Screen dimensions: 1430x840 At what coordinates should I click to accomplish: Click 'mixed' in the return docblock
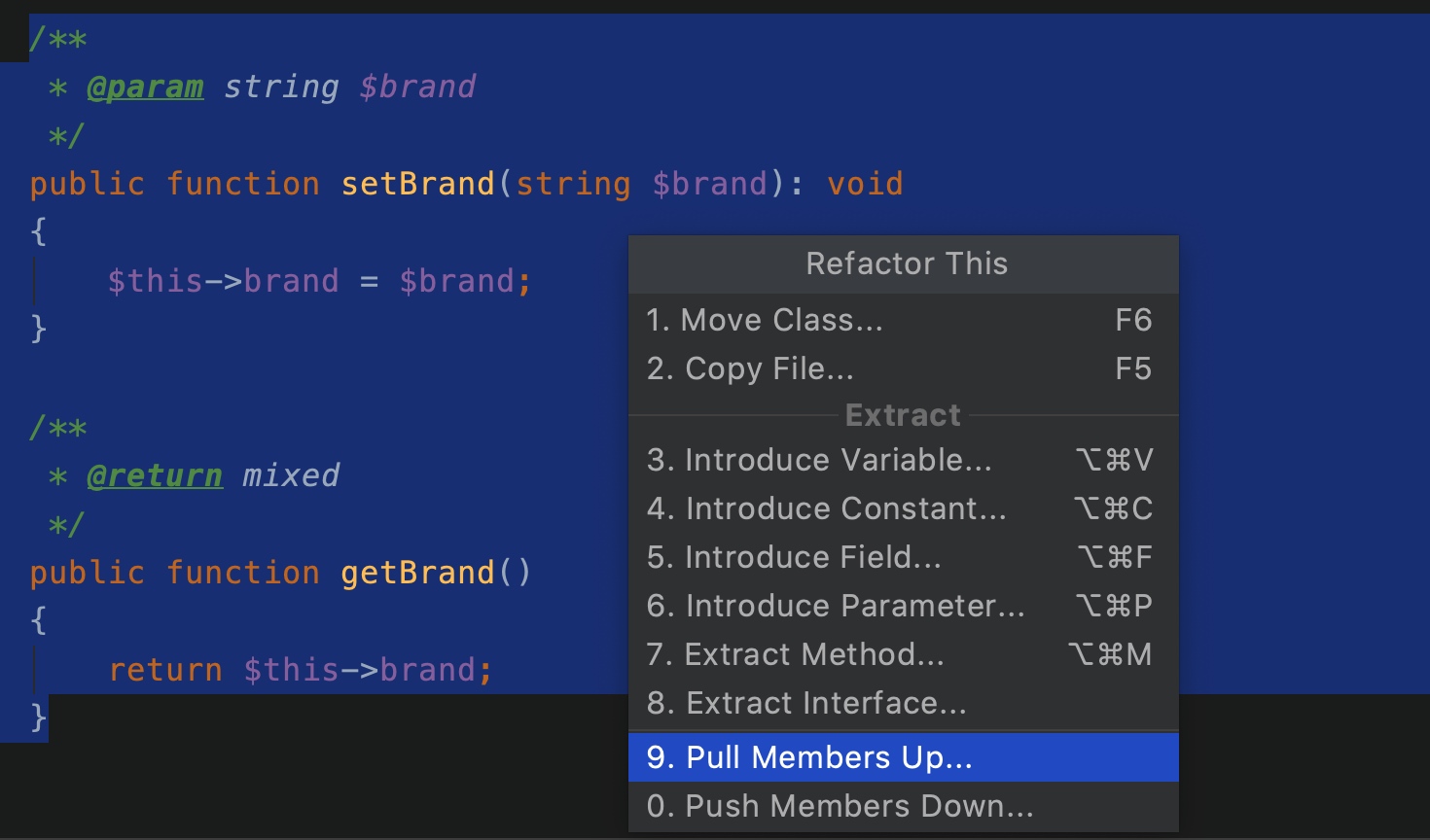tap(291, 475)
